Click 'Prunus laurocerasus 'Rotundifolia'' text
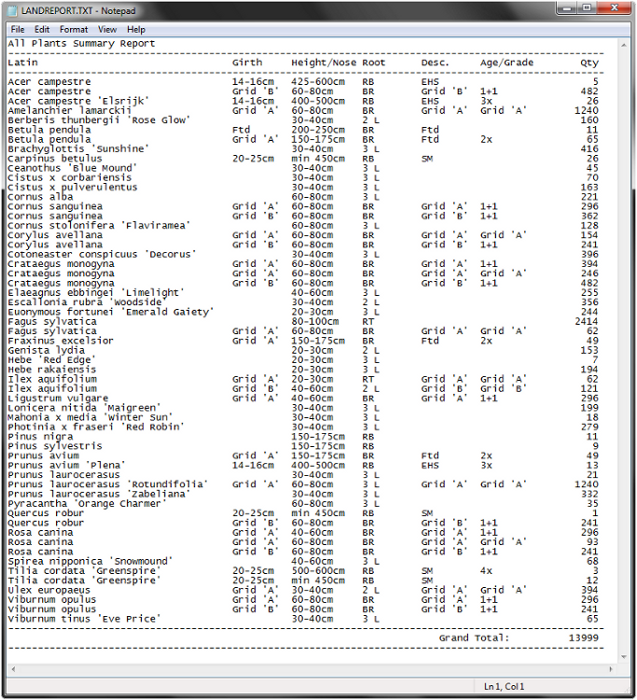The height and width of the screenshot is (700, 637). (108, 484)
